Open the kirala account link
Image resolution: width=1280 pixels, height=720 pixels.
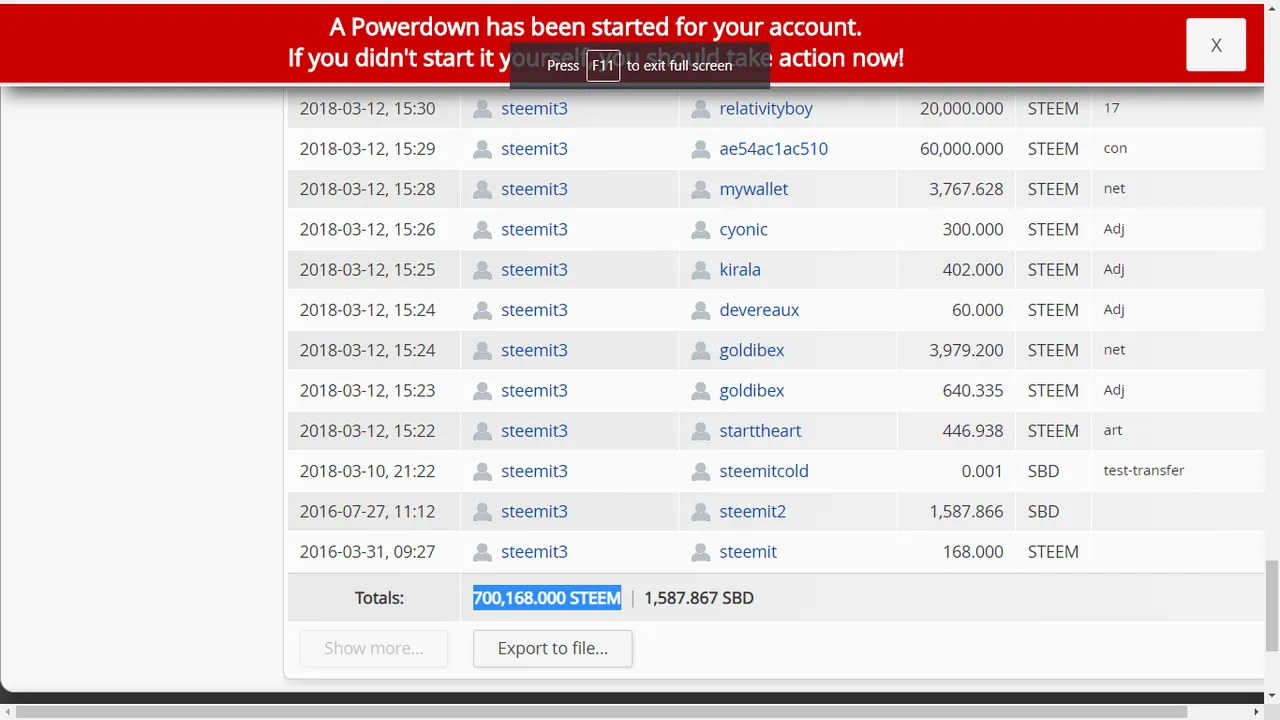[x=740, y=270]
